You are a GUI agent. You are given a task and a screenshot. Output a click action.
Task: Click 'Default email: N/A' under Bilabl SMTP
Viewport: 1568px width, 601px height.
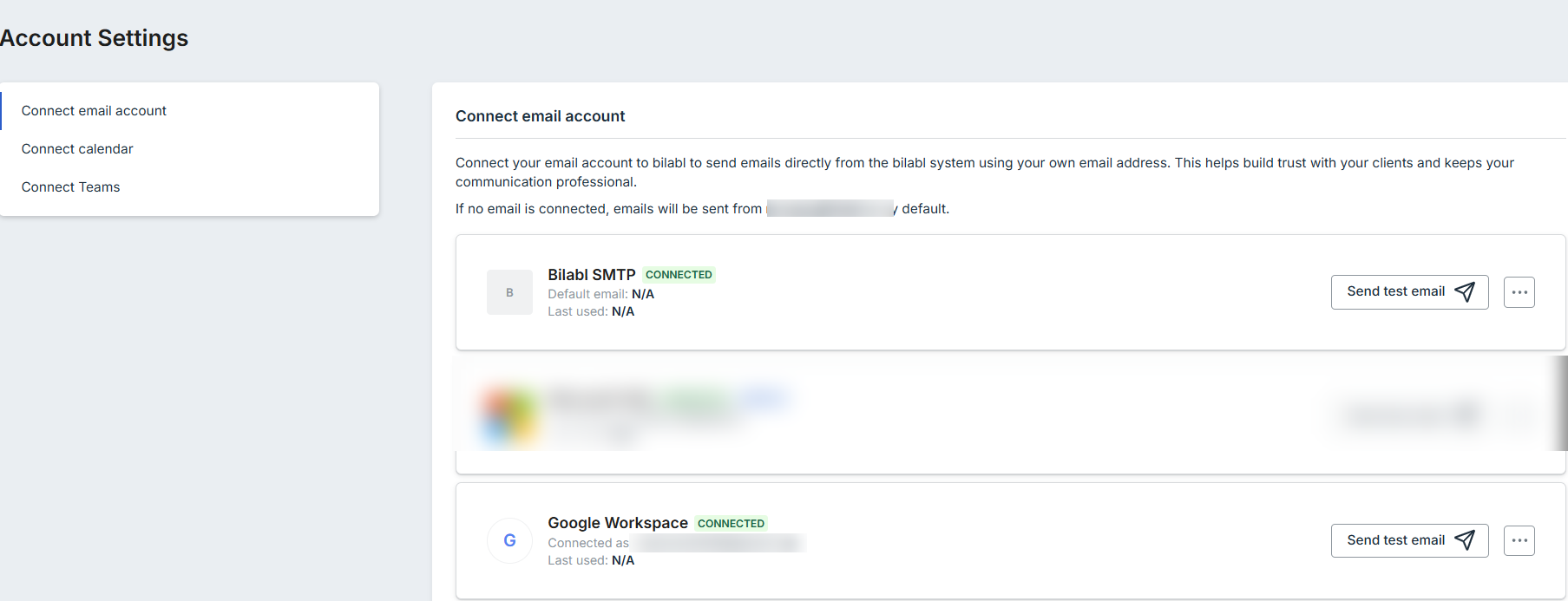click(600, 294)
